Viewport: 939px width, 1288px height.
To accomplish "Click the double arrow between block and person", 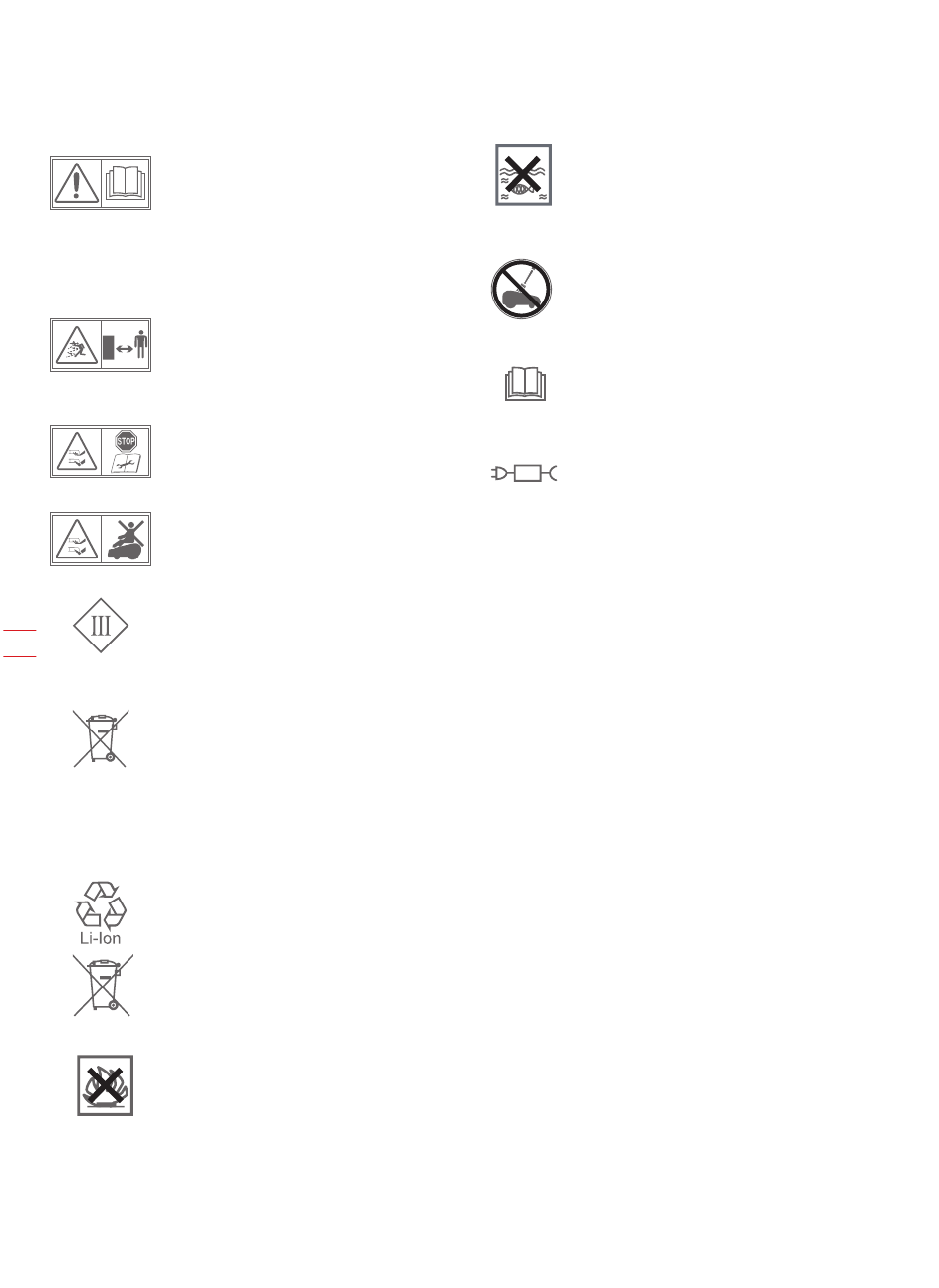I will pos(125,350).
